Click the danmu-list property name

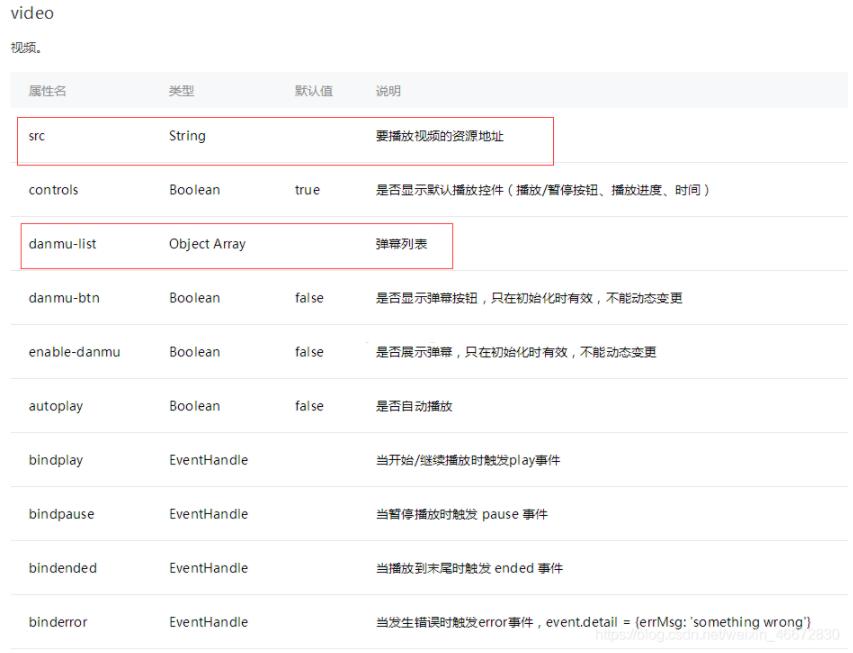[x=62, y=244]
